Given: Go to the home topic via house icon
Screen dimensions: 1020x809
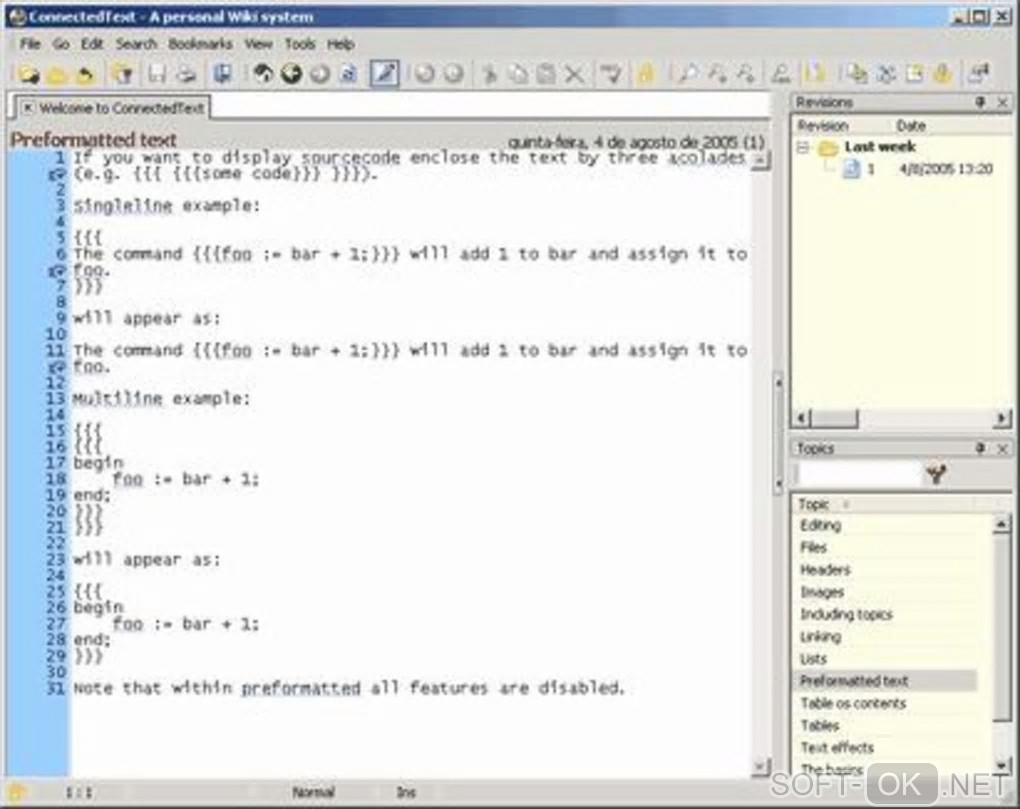Looking at the screenshot, I should [262, 74].
